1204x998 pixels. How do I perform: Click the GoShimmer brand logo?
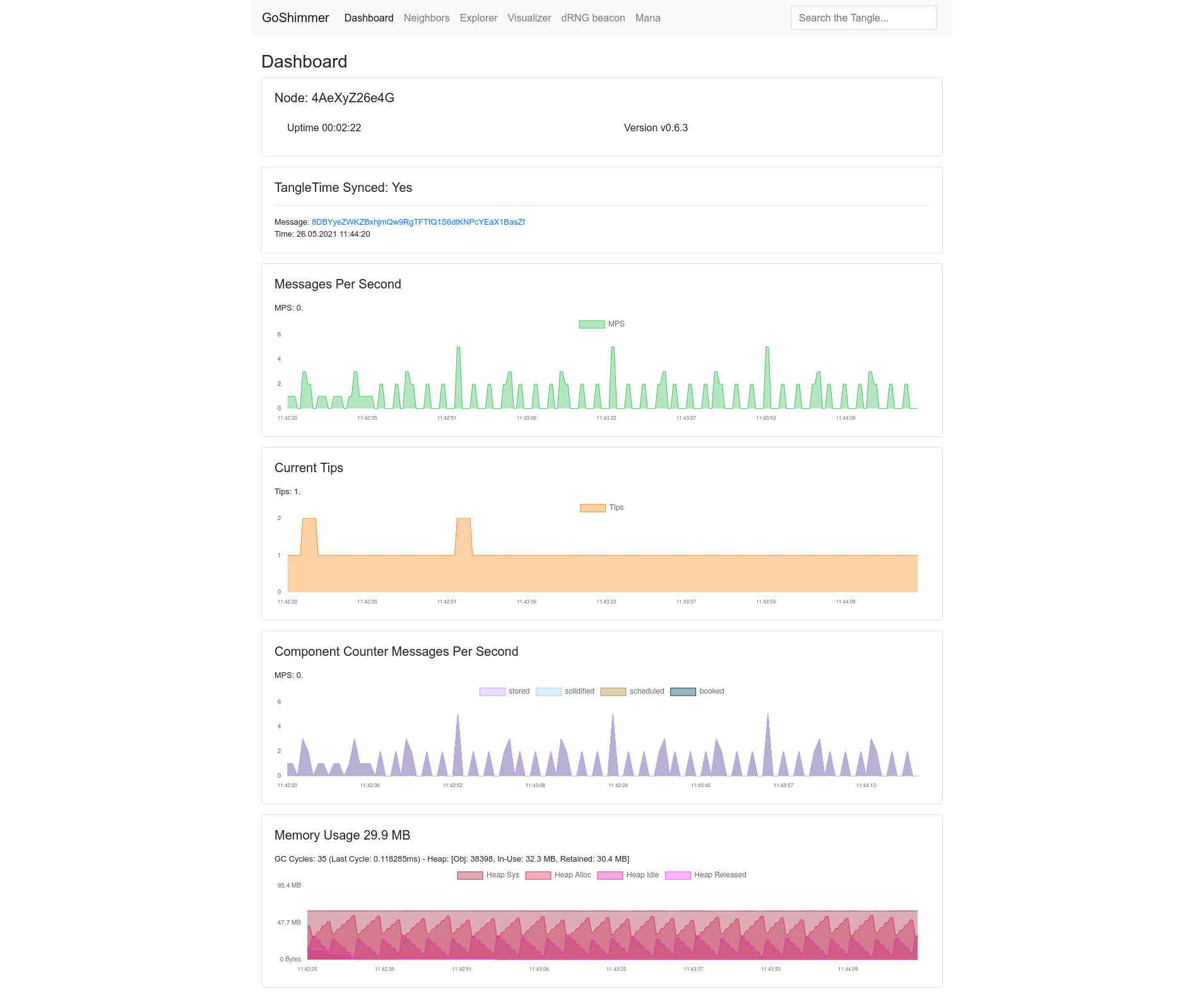(x=295, y=18)
